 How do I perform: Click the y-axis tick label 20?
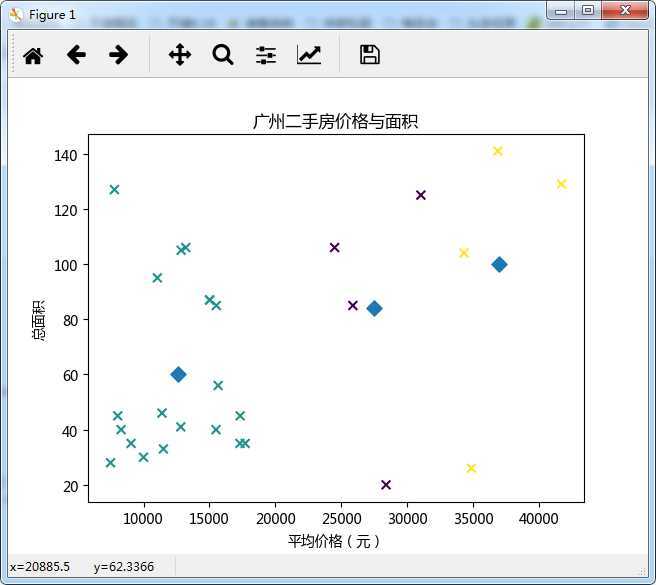click(x=70, y=487)
